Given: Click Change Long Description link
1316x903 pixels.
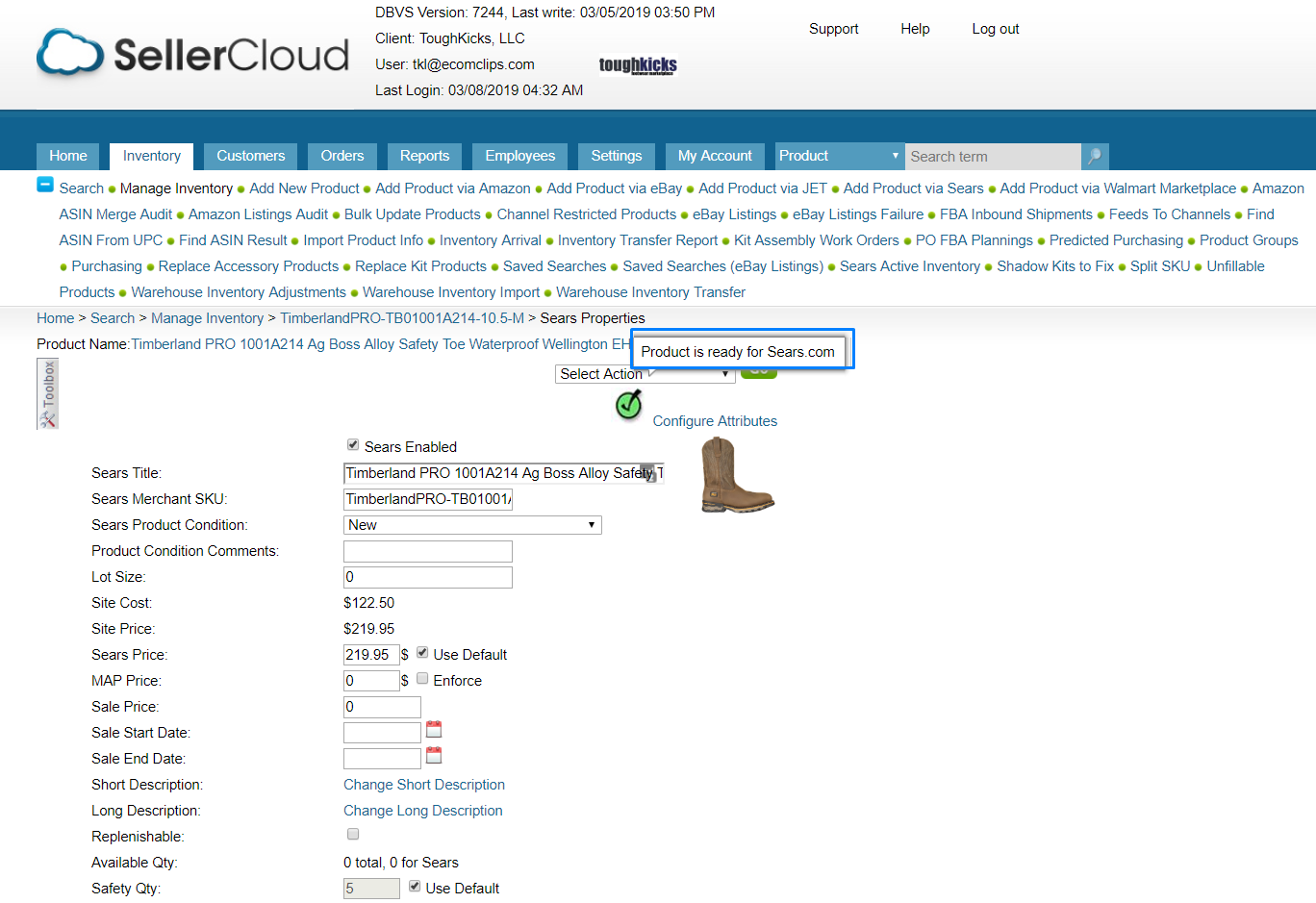Looking at the screenshot, I should [423, 811].
